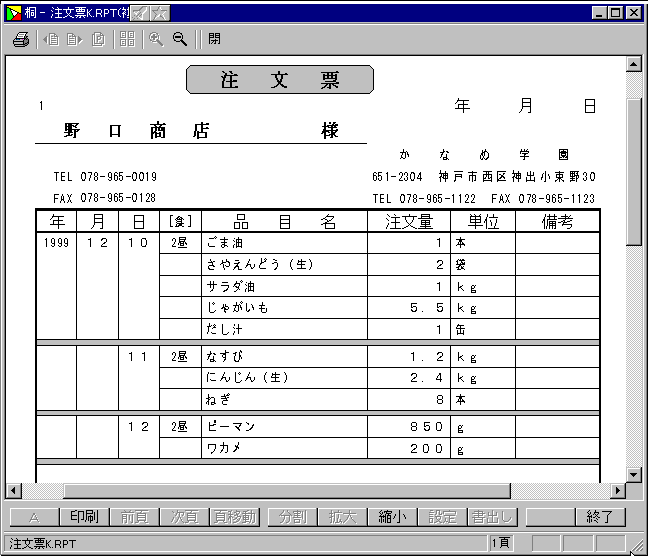Screen dimensions: 648x556
Task: Click the 桐 application icon in title bar
Action: pyautogui.click(x=14, y=13)
